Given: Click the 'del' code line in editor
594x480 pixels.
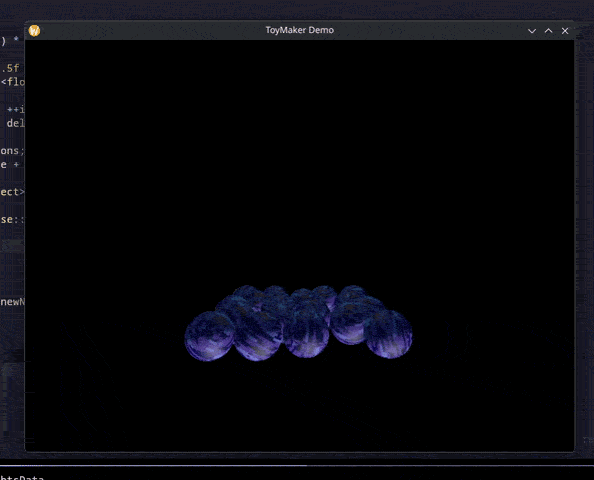Looking at the screenshot, I should (x=16, y=123).
